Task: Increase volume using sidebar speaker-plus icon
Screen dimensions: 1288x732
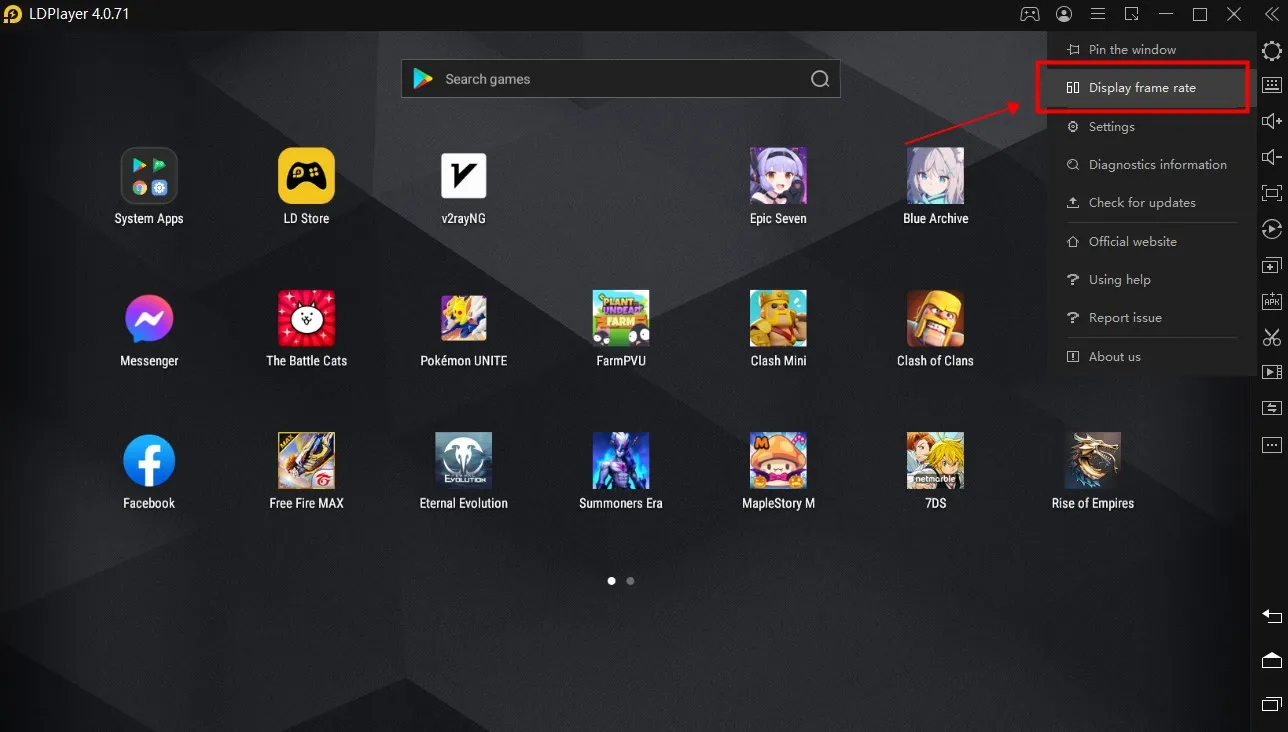Action: [1271, 121]
